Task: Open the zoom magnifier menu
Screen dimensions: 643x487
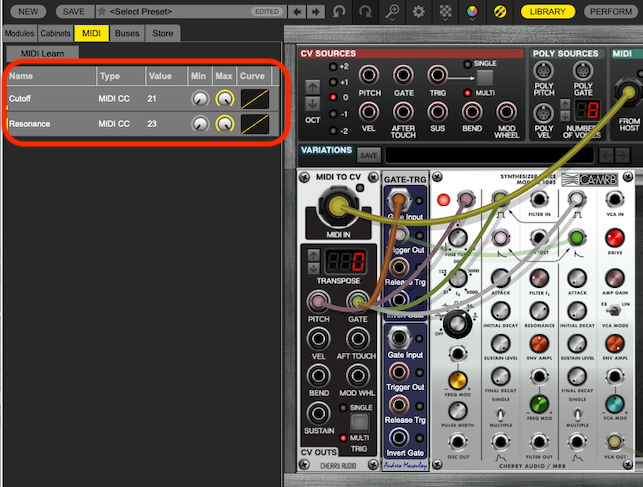Action: [x=392, y=12]
